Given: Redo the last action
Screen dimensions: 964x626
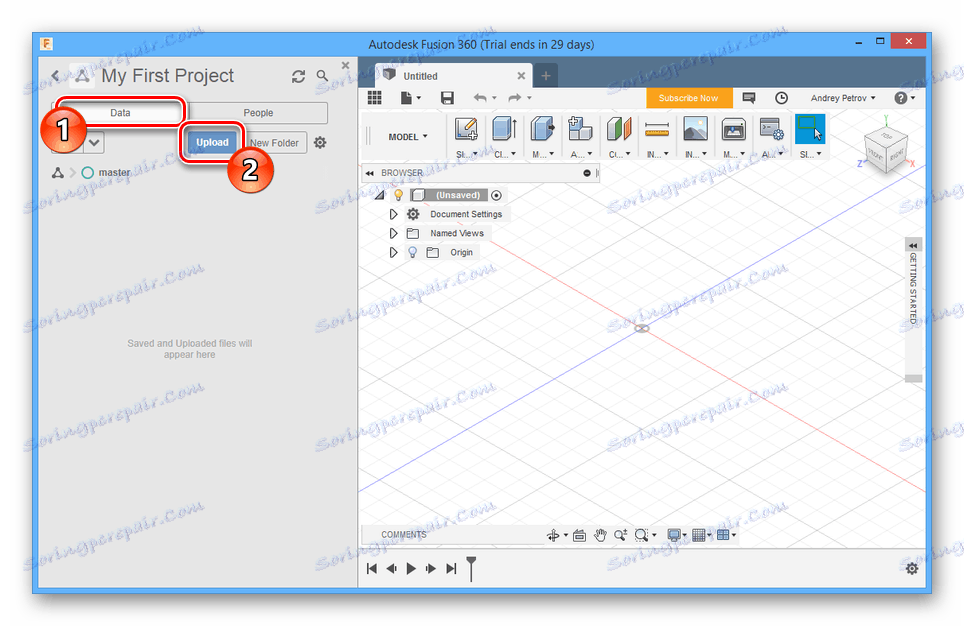Looking at the screenshot, I should click(515, 98).
